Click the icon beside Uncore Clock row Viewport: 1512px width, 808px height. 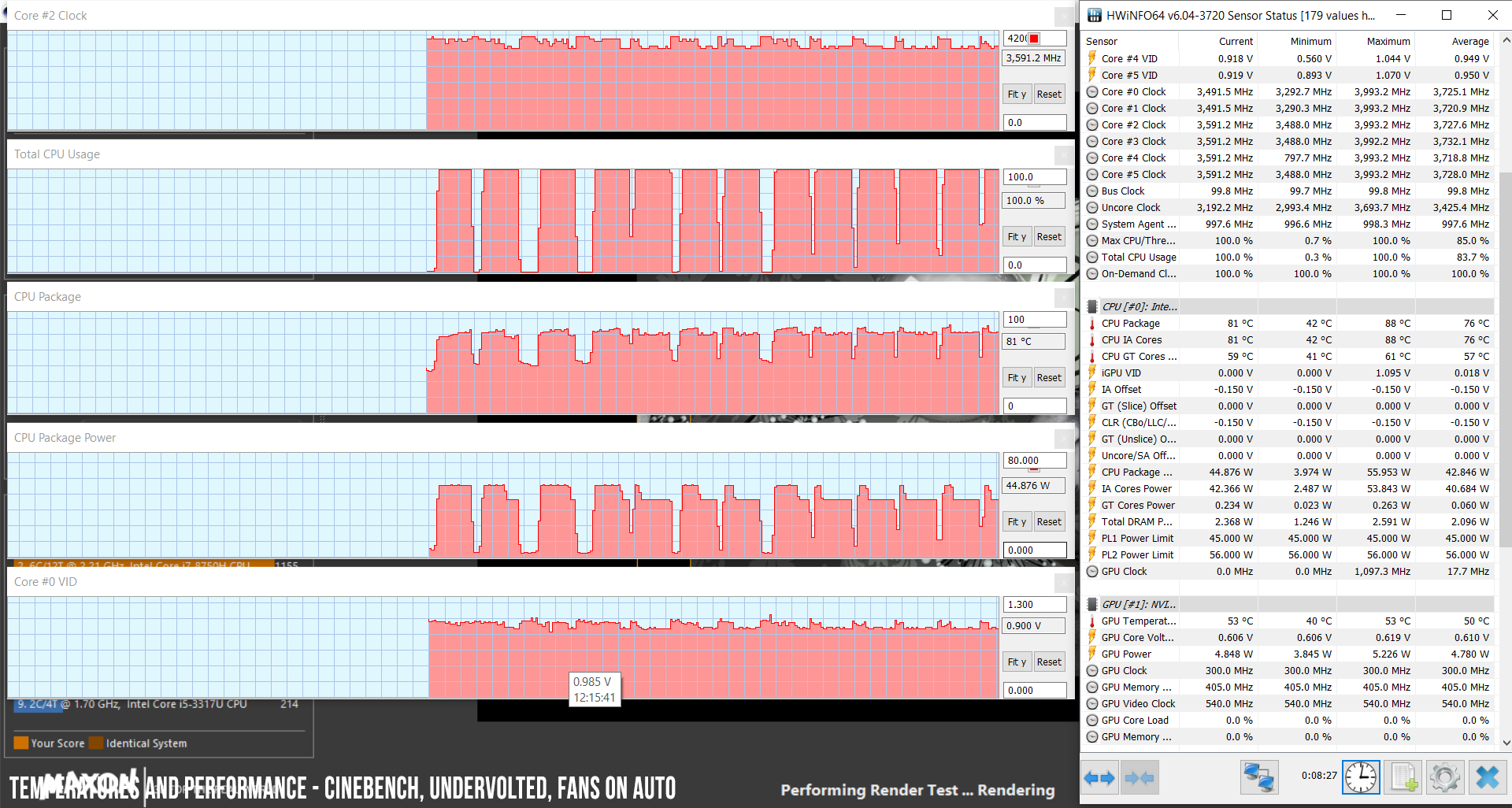[x=1092, y=208]
